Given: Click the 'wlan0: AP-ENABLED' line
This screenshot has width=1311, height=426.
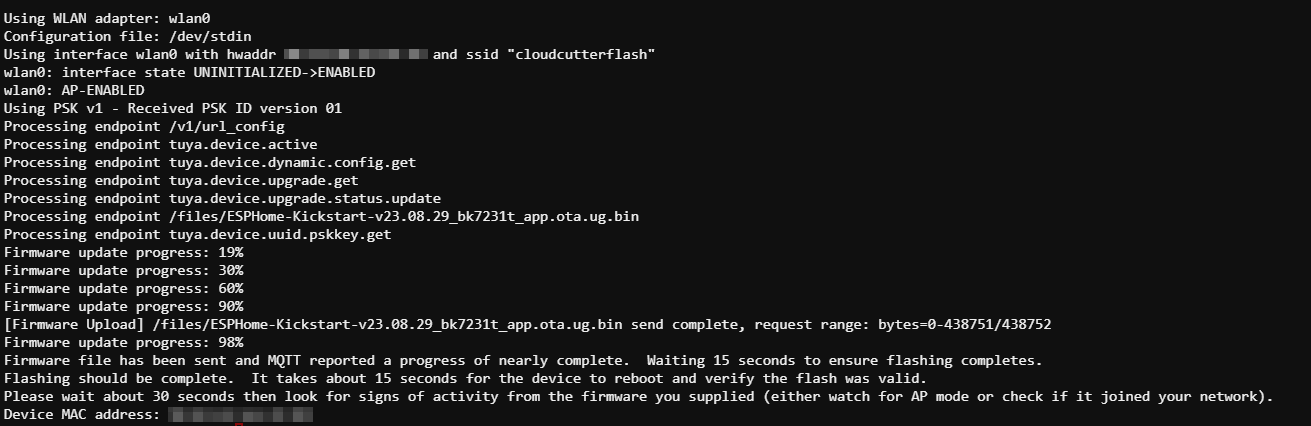Looking at the screenshot, I should pos(73,90).
